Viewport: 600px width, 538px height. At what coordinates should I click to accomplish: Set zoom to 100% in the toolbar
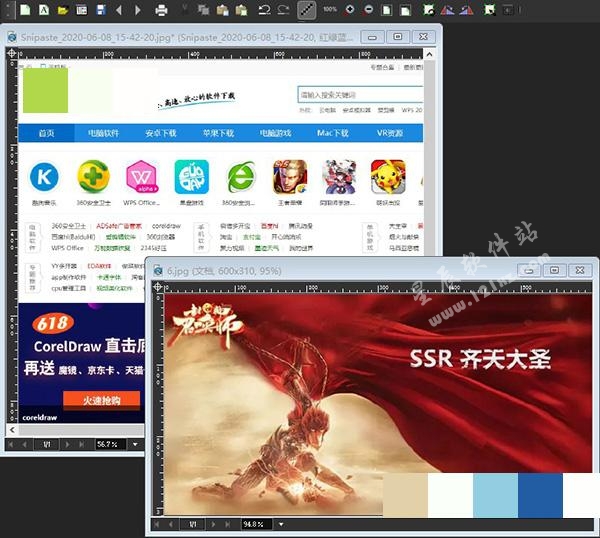pyautogui.click(x=330, y=10)
